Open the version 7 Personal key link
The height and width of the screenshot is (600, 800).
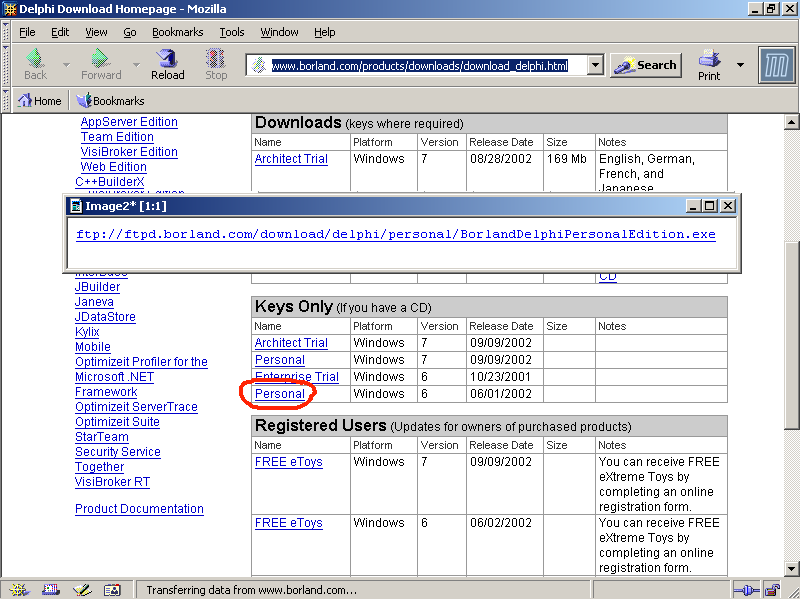tap(280, 360)
